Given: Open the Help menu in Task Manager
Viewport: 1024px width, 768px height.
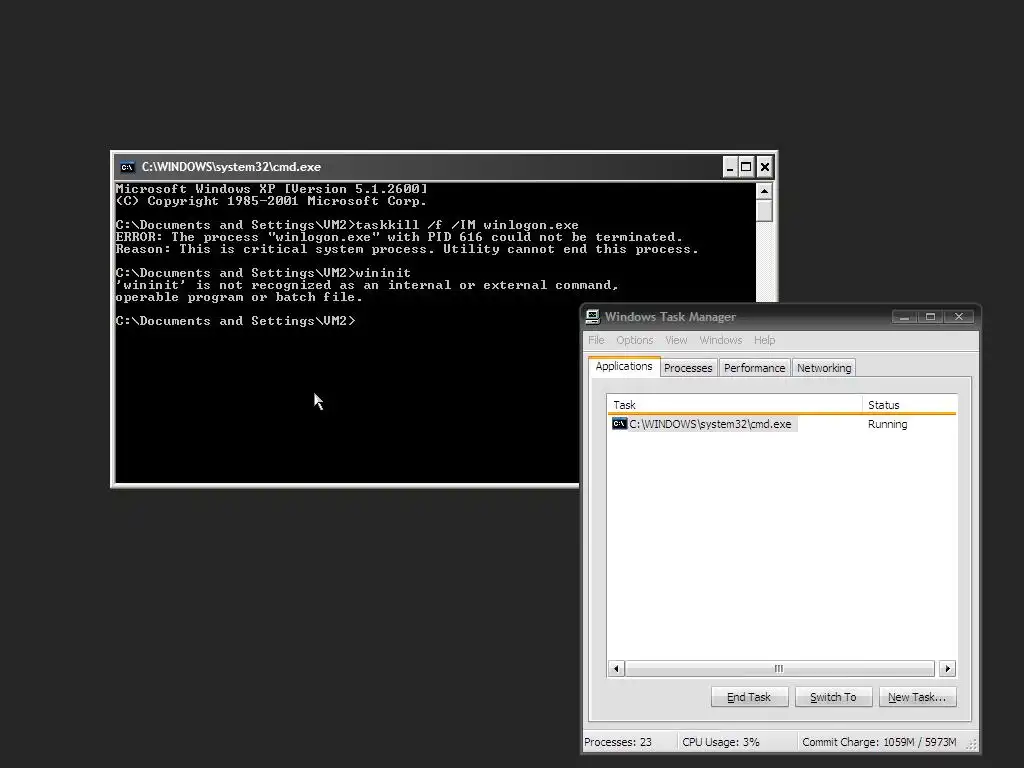Looking at the screenshot, I should click(764, 340).
